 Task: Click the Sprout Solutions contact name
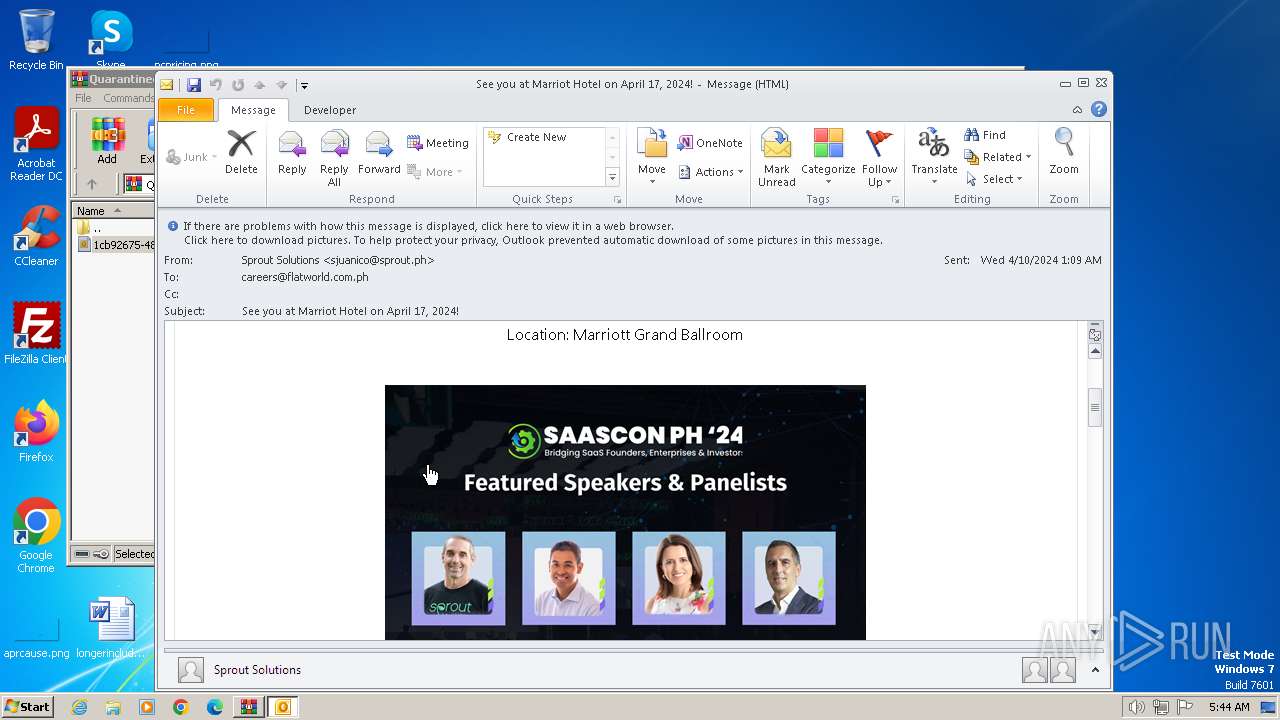[x=257, y=670]
